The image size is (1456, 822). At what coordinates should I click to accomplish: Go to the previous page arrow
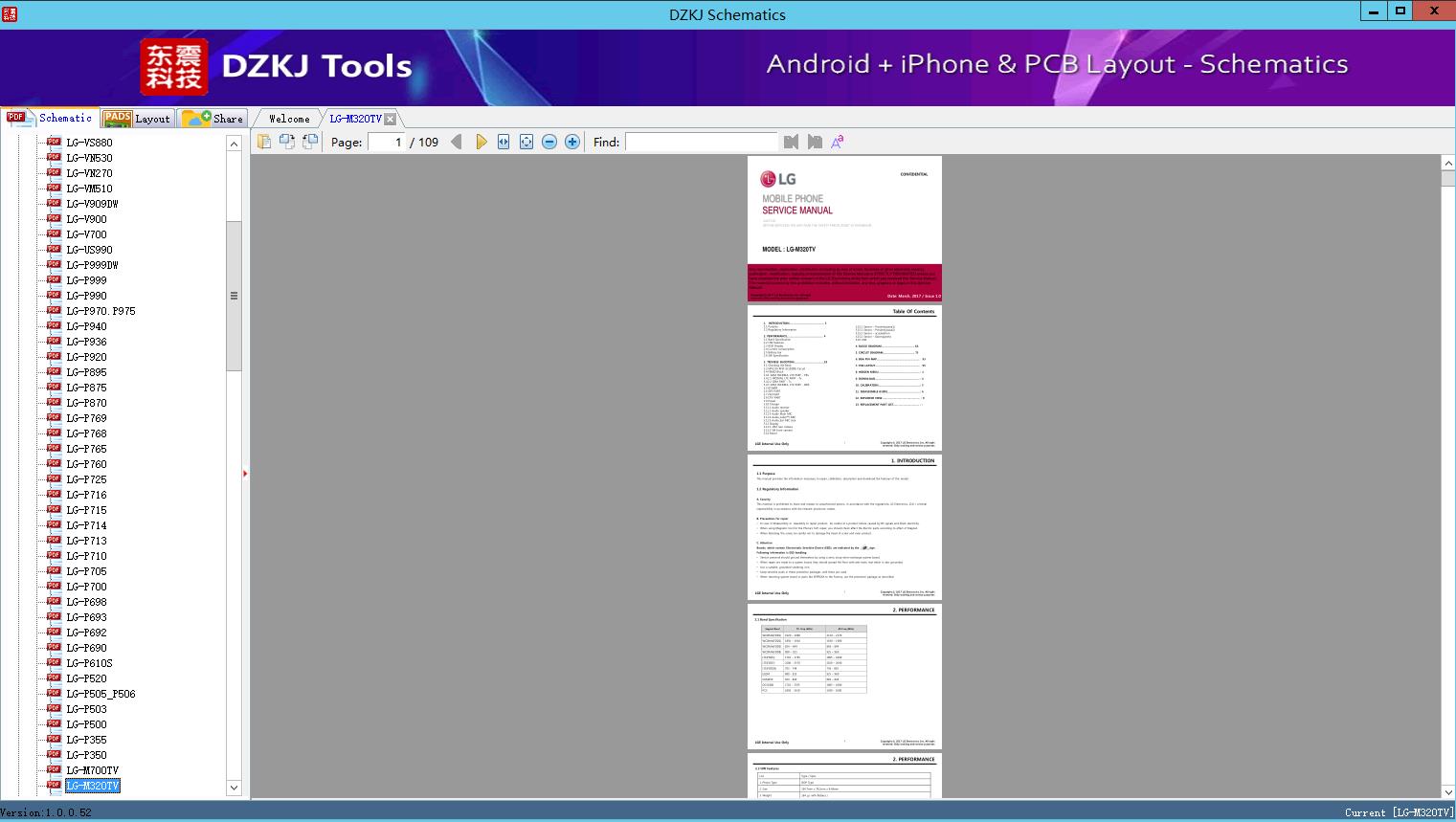coord(457,142)
